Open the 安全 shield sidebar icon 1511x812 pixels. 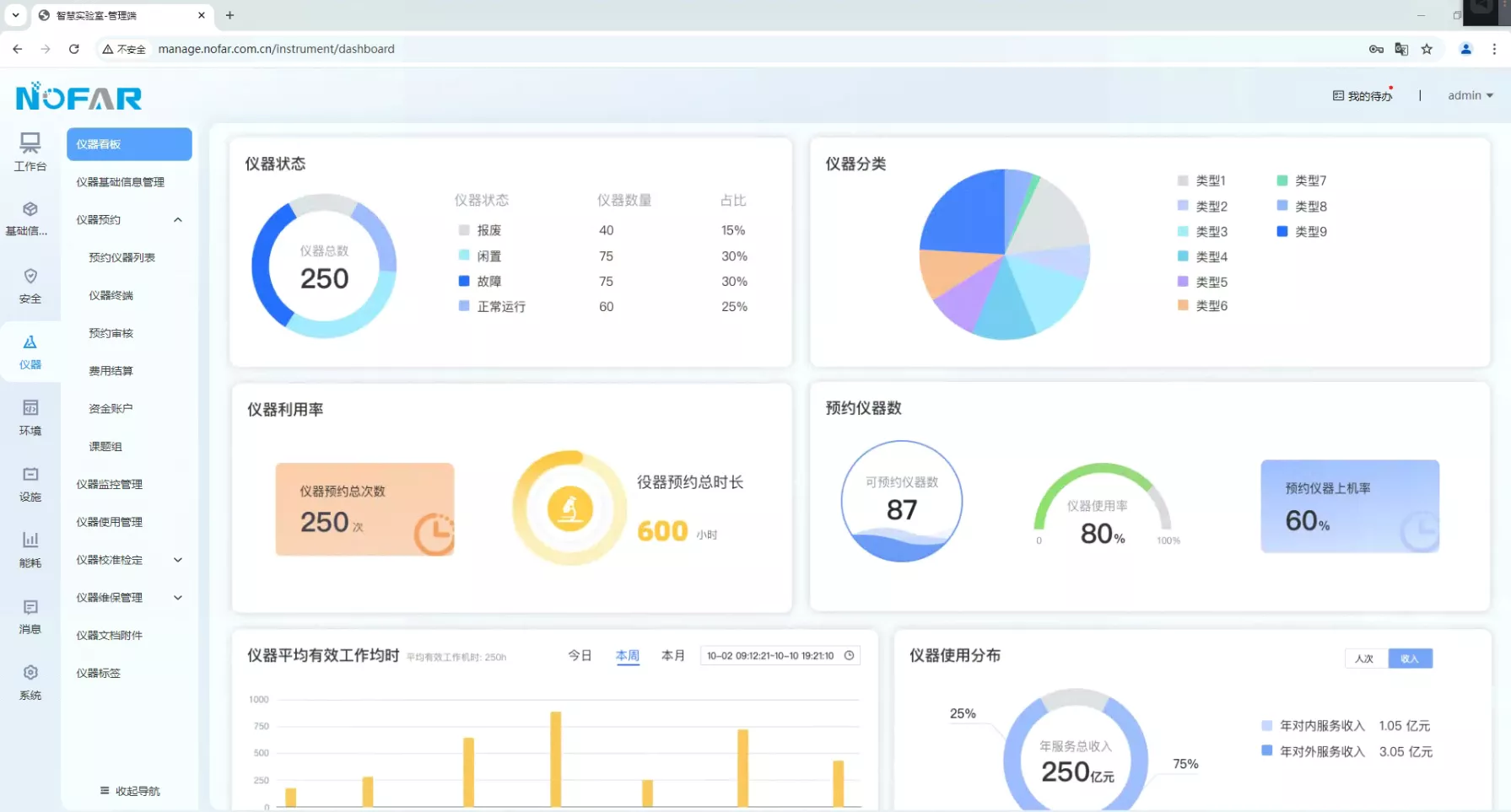(x=30, y=276)
